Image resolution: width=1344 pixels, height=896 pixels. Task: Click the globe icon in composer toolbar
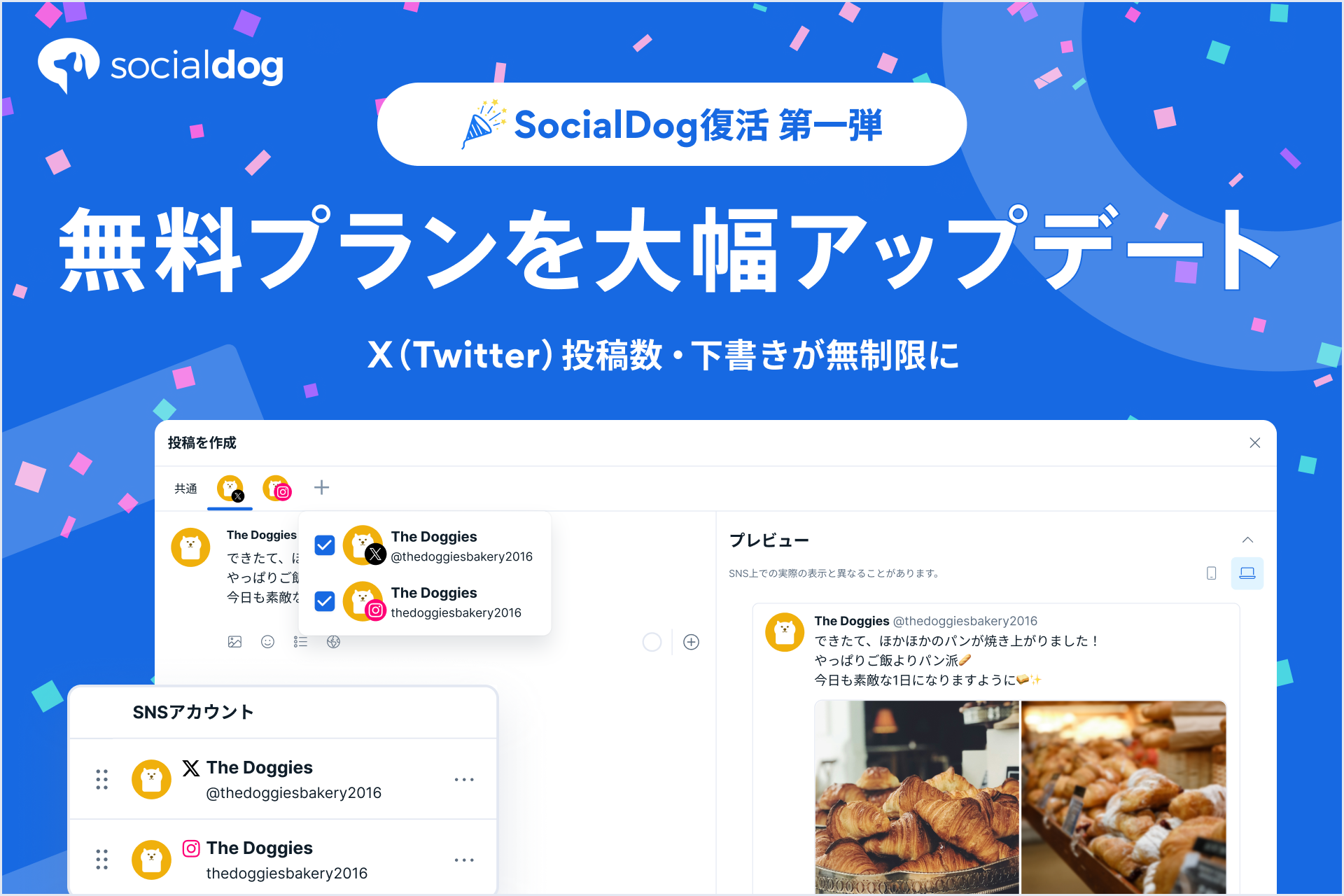click(x=333, y=642)
